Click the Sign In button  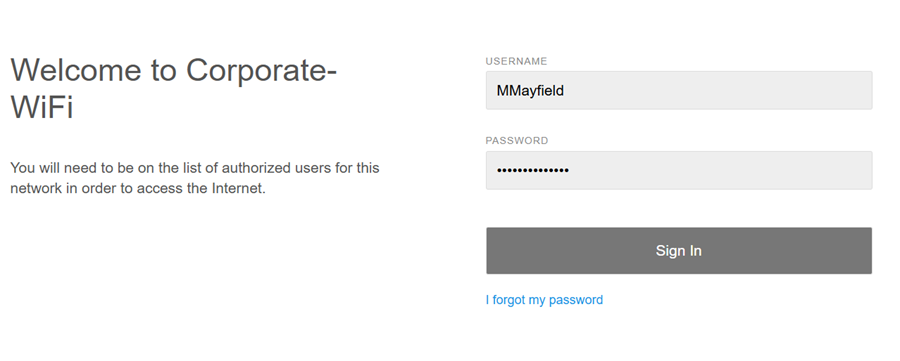pyautogui.click(x=679, y=251)
